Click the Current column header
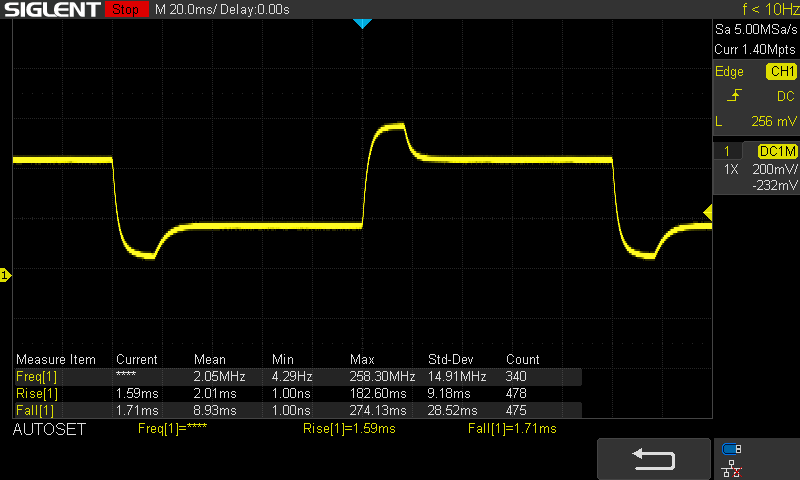Screen dimensions: 800x480 click(137, 360)
